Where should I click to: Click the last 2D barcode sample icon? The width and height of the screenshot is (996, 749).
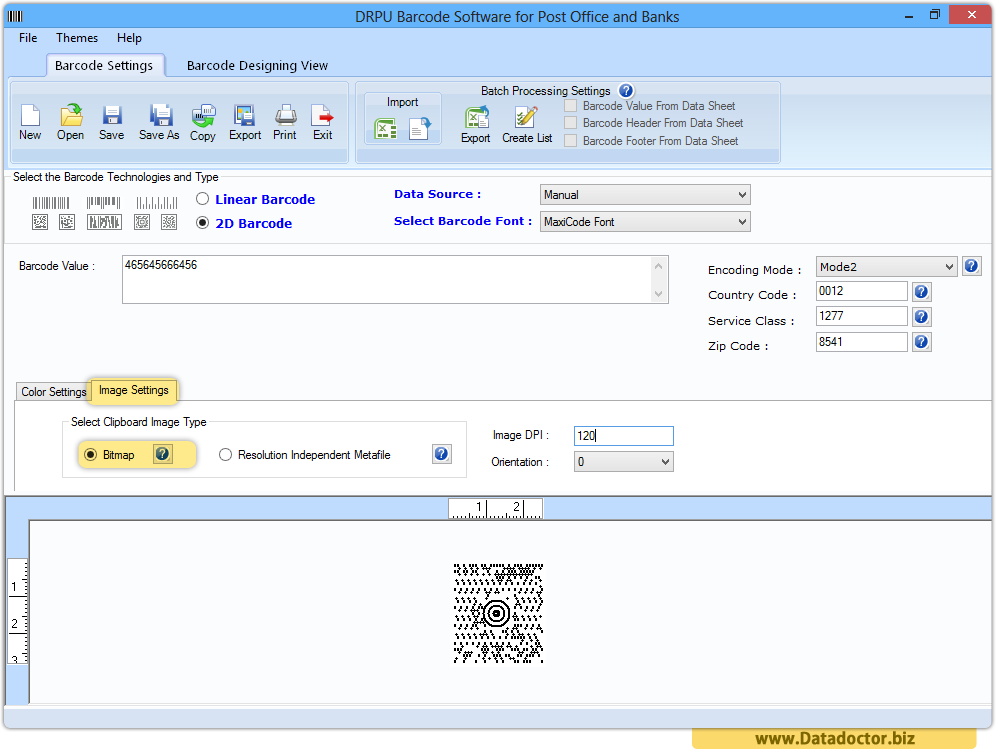169,222
